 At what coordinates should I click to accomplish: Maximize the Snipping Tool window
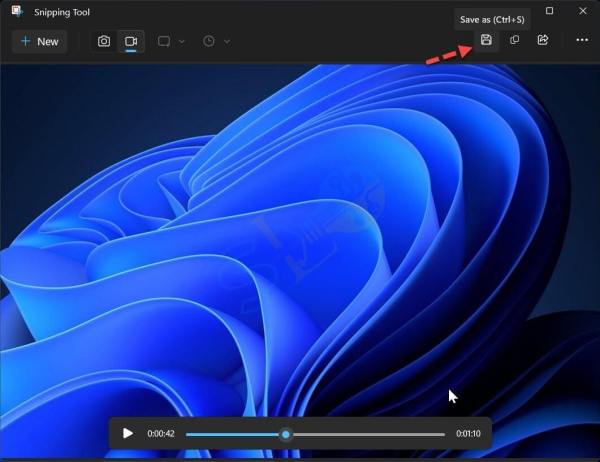coord(549,11)
